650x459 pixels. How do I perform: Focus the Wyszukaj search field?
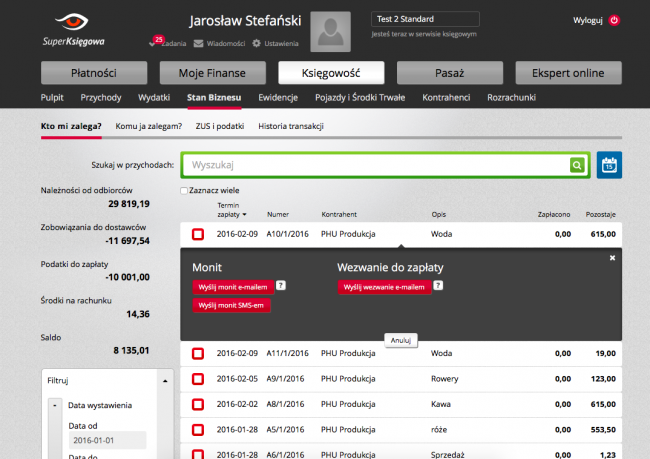pyautogui.click(x=376, y=165)
